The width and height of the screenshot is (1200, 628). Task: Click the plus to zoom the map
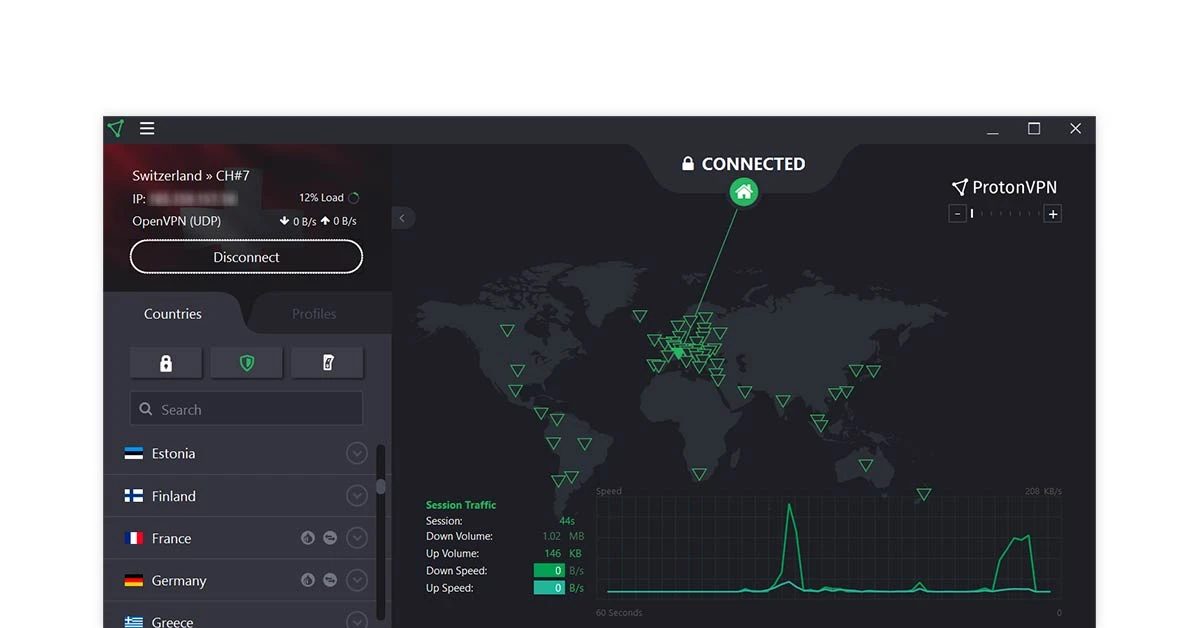pos(1052,213)
